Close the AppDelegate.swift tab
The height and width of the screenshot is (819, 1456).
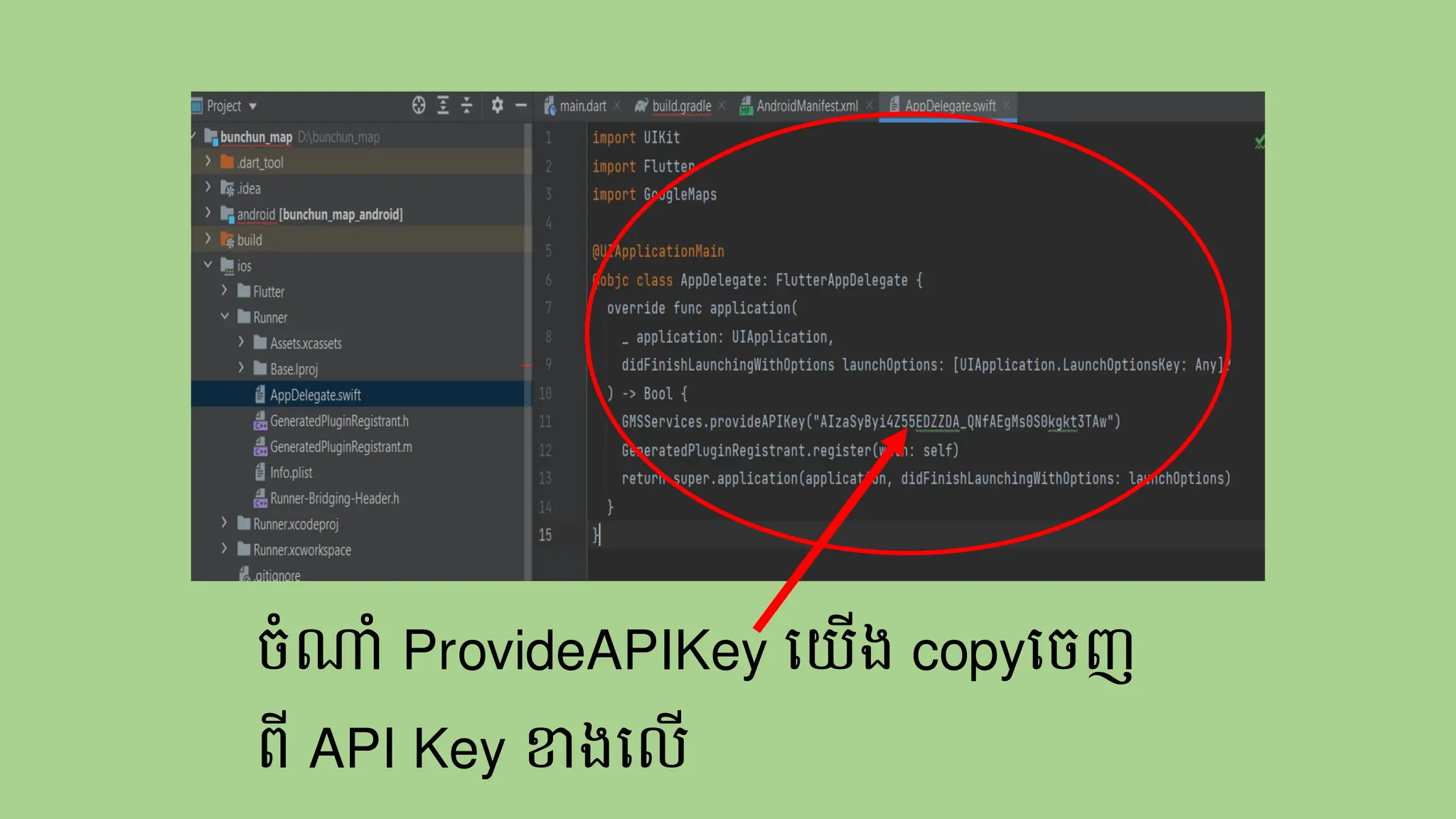coord(1006,105)
